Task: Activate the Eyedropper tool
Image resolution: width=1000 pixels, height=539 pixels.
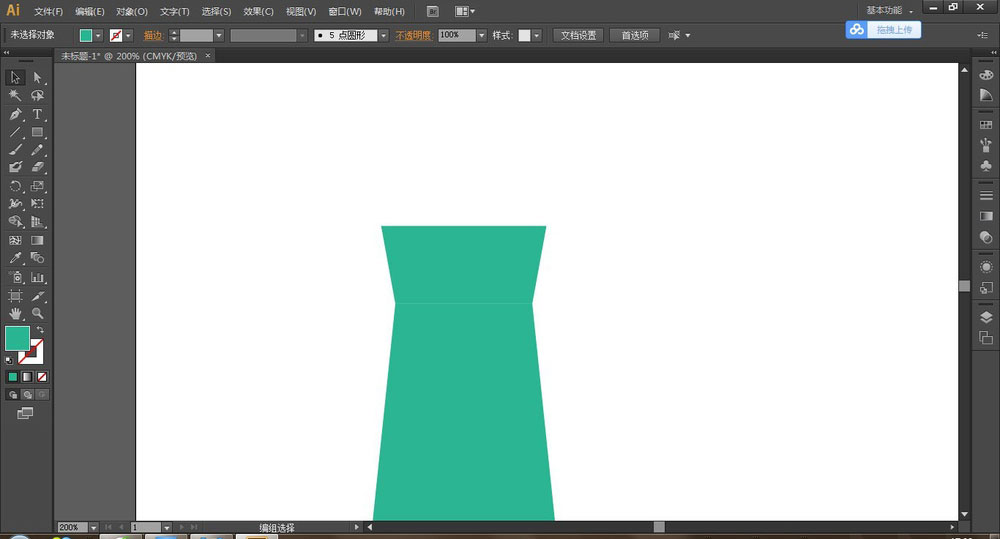Action: coord(16,258)
